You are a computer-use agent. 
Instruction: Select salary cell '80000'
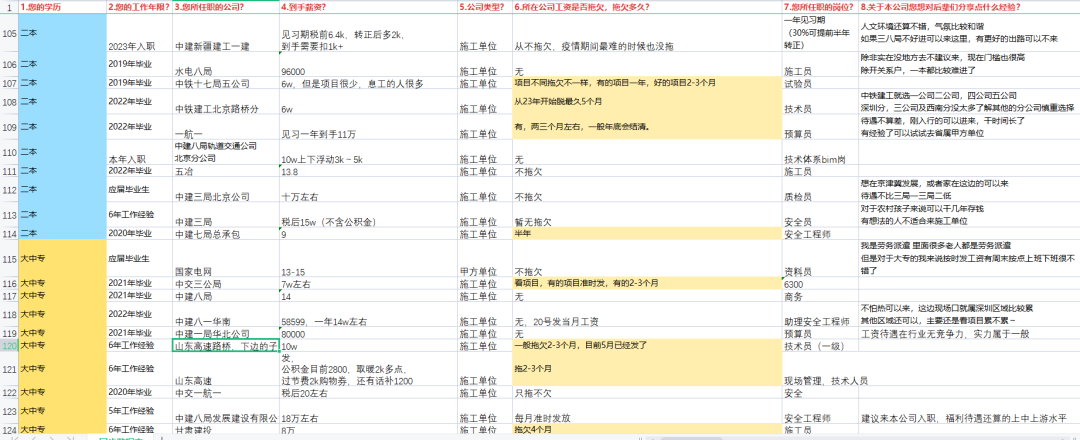[x=368, y=333]
